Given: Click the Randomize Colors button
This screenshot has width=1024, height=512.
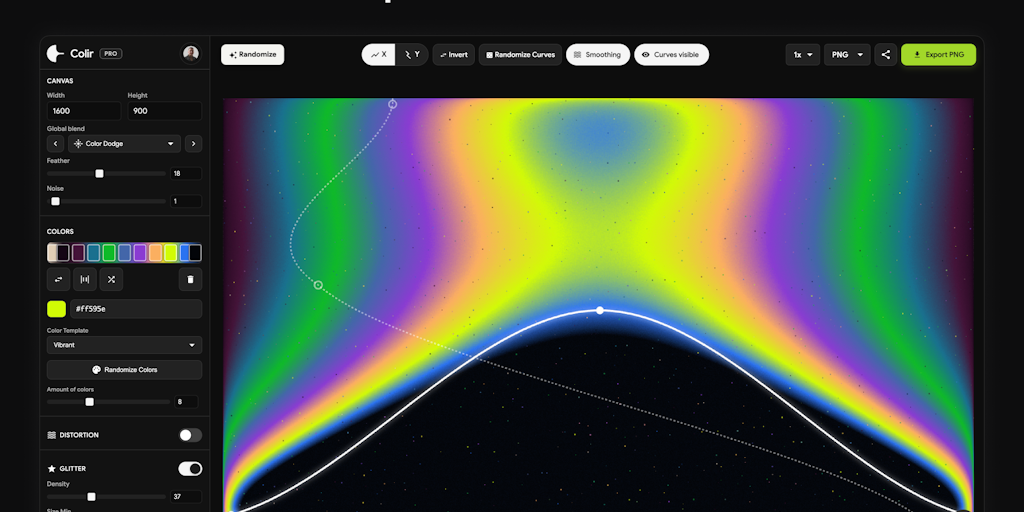Looking at the screenshot, I should [124, 370].
